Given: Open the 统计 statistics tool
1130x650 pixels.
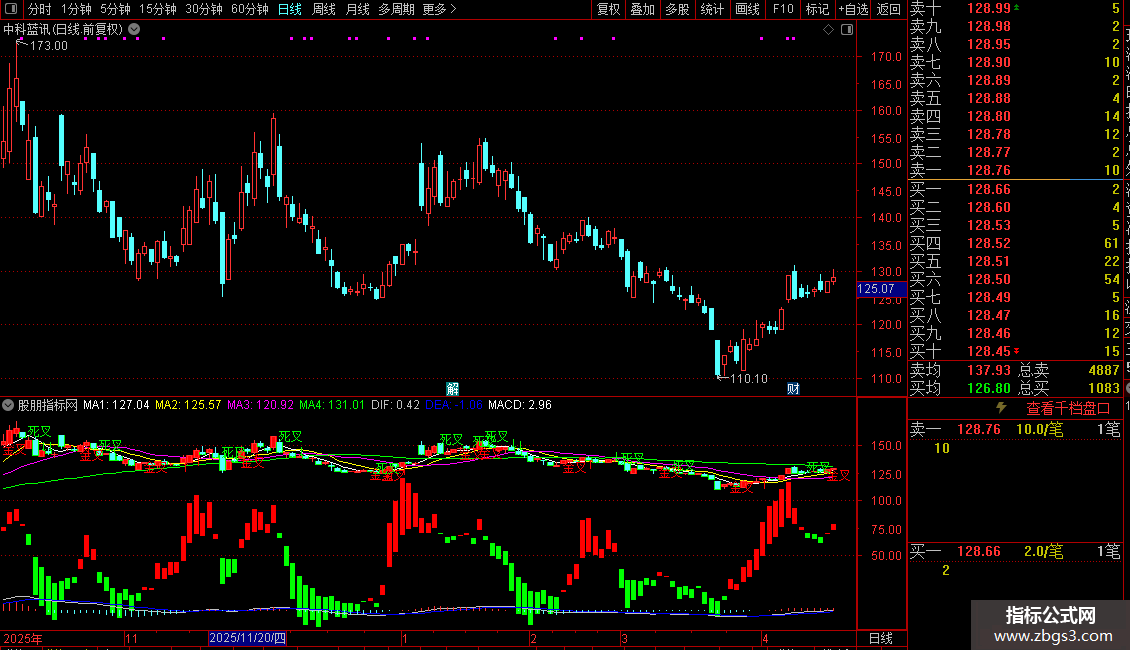Looking at the screenshot, I should [x=712, y=9].
